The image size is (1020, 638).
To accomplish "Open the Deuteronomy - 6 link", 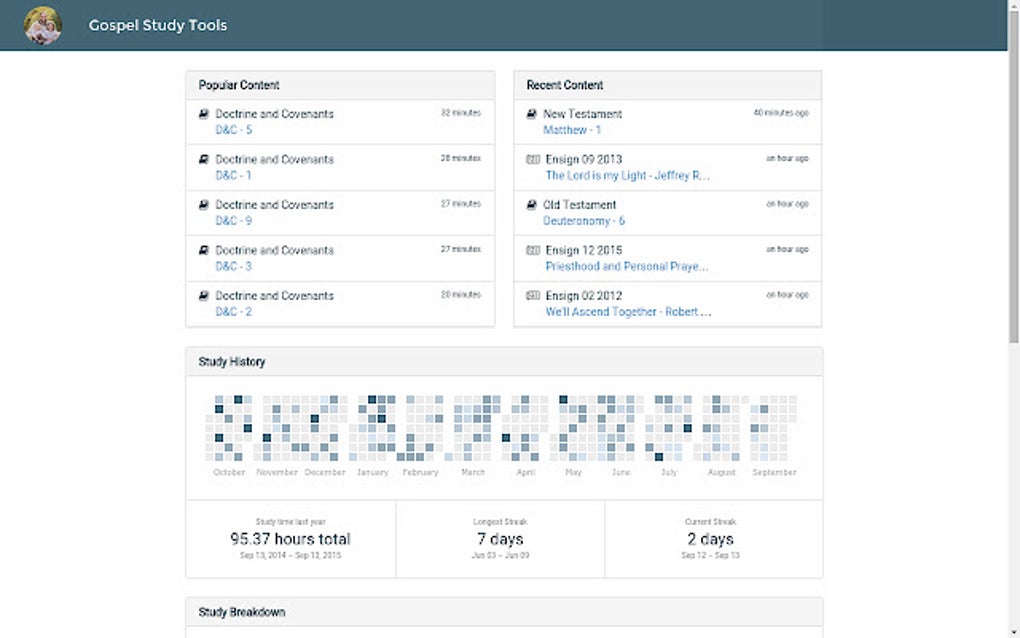I will tap(584, 221).
